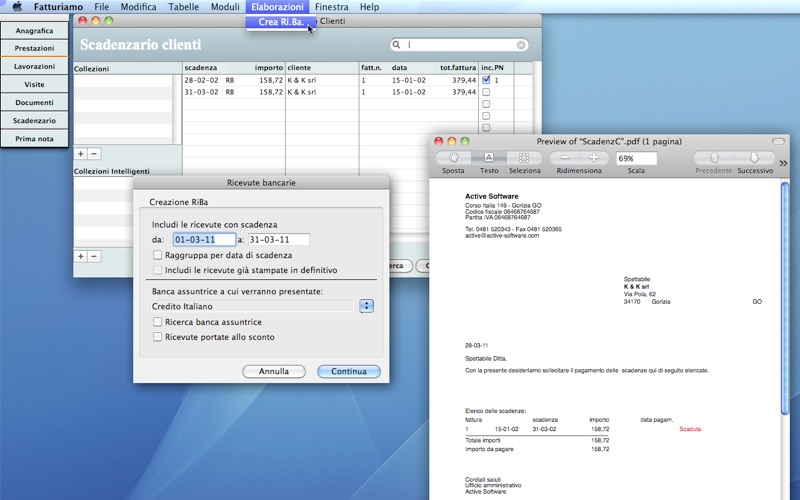
Task: Check Ricerca banca assuntrice option
Action: pyautogui.click(x=158, y=322)
